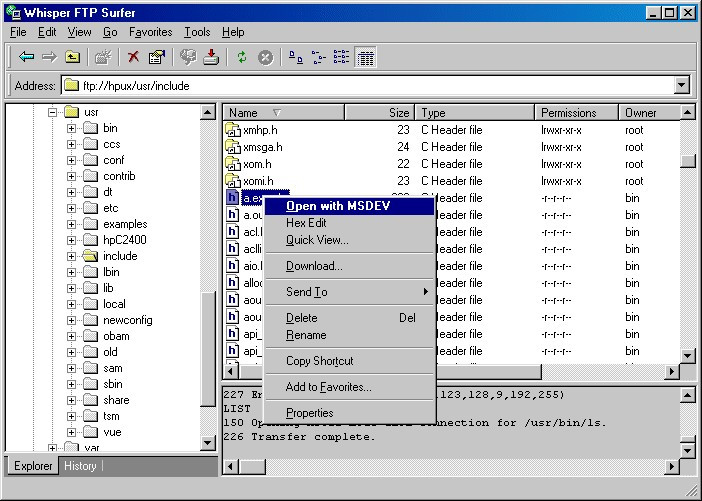
Task: Click the Forward arrow toolbar icon
Action: coord(49,57)
